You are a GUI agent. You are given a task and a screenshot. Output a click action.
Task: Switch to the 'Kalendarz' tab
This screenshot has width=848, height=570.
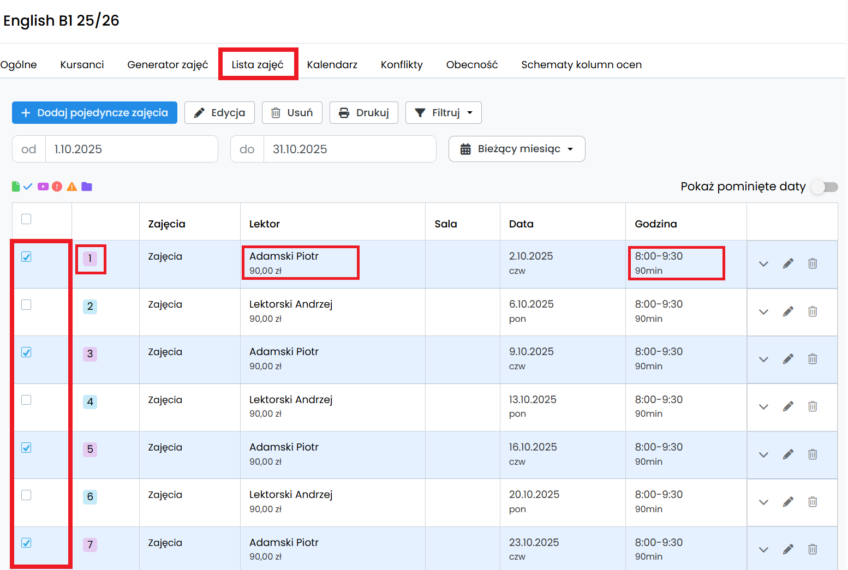(332, 65)
